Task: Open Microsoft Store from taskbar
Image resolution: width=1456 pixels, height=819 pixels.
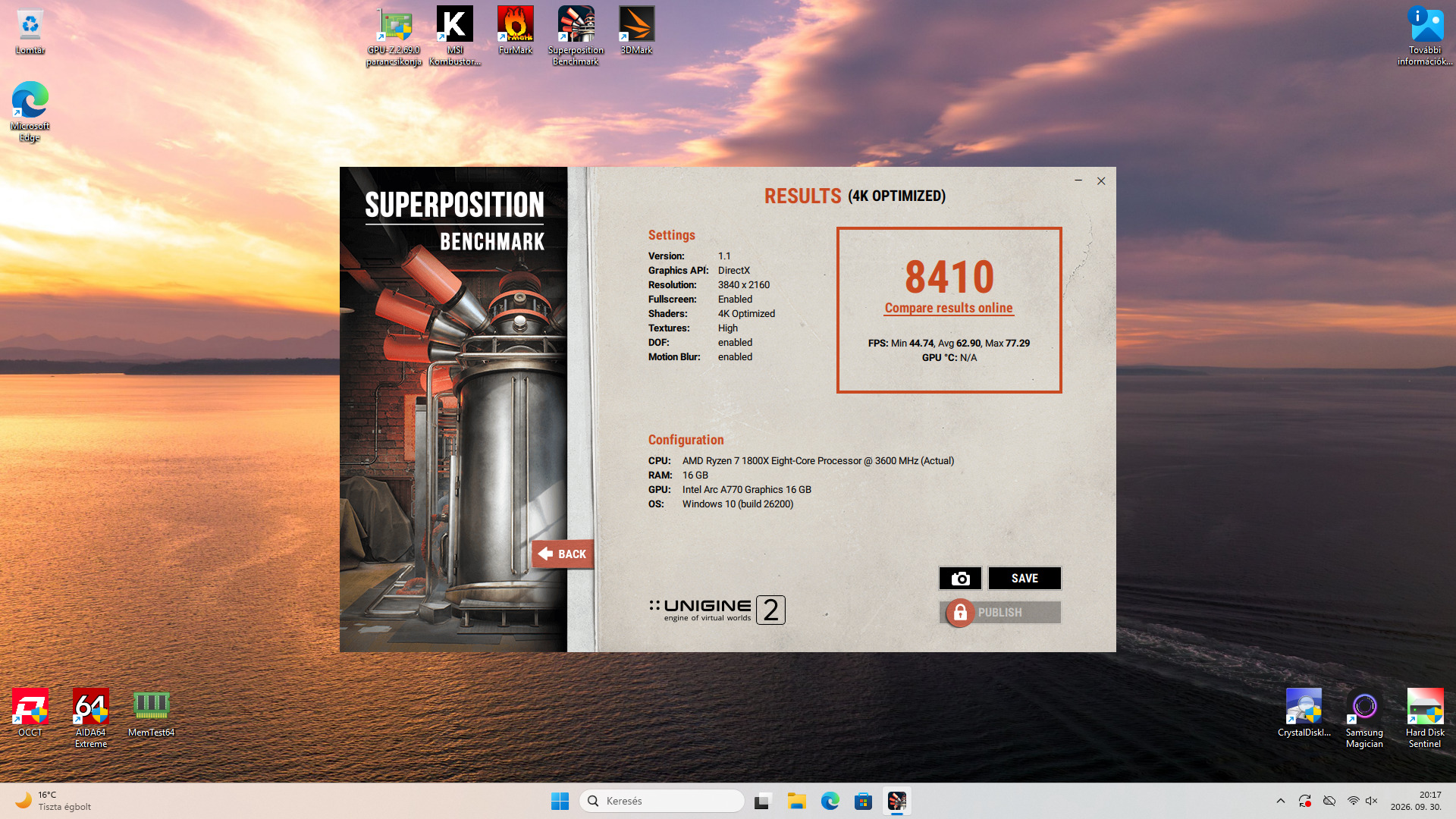Action: [863, 801]
